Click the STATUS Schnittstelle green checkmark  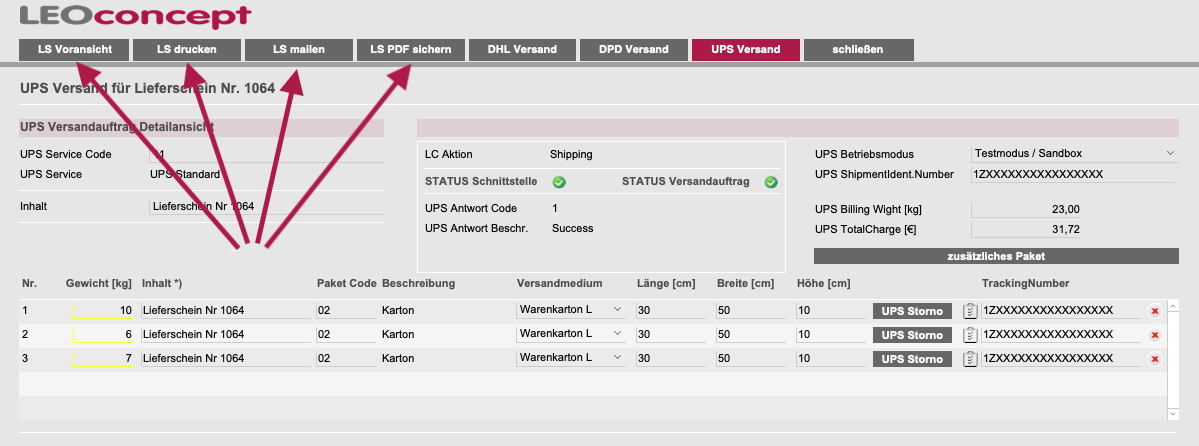(559, 182)
